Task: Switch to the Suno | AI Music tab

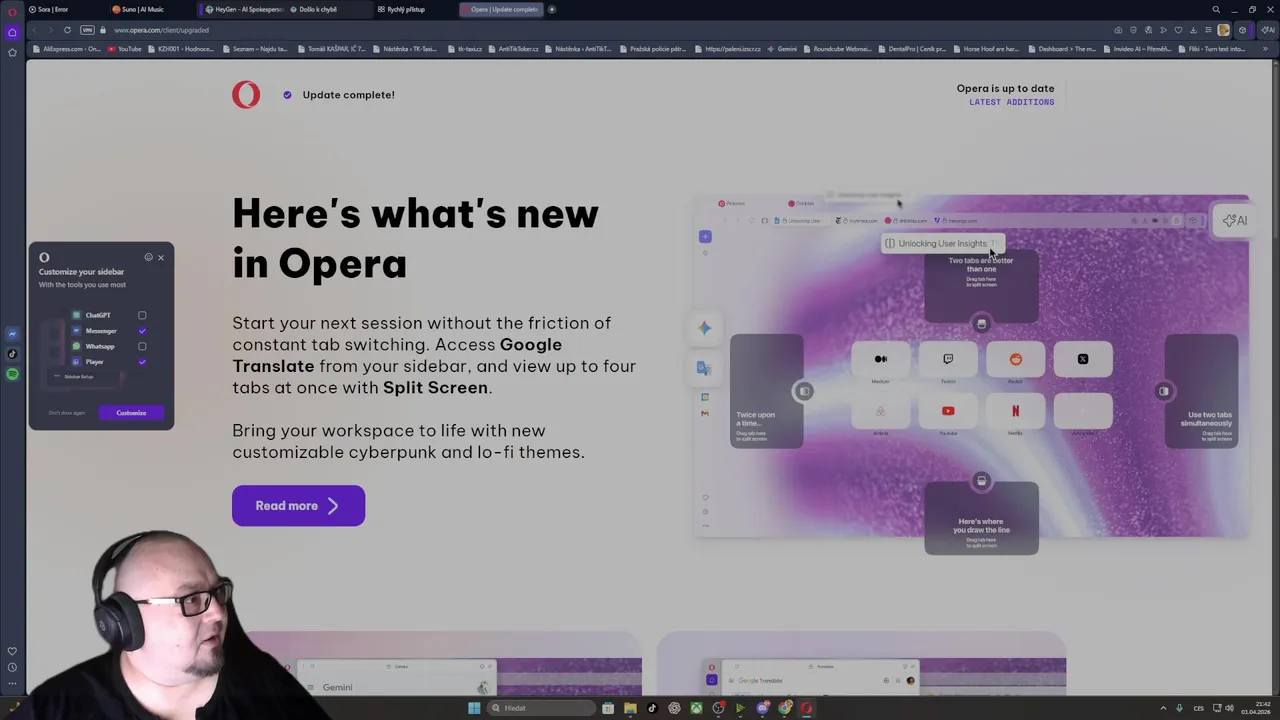Action: coord(150,9)
